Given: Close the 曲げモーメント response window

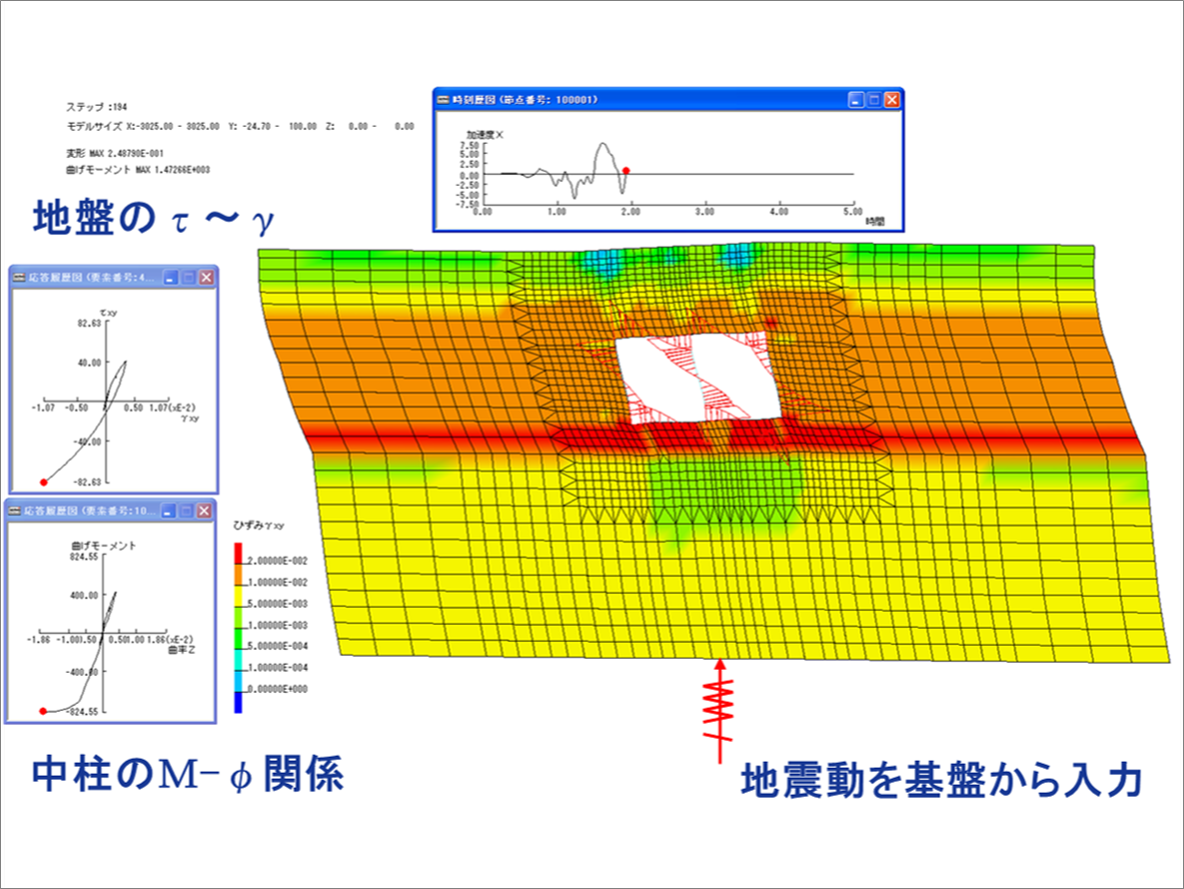Looking at the screenshot, I should [204, 511].
